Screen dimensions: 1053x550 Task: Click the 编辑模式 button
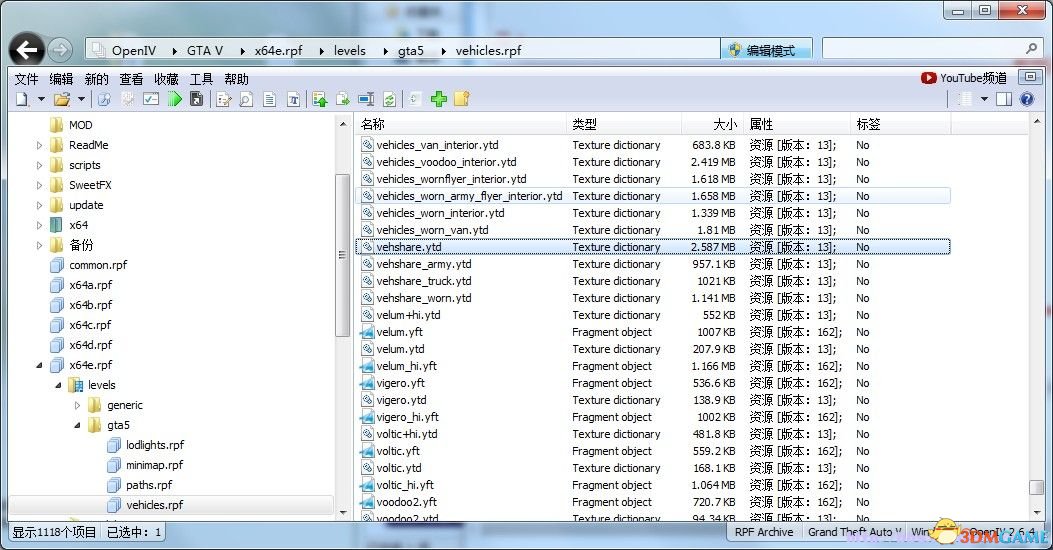(x=766, y=50)
